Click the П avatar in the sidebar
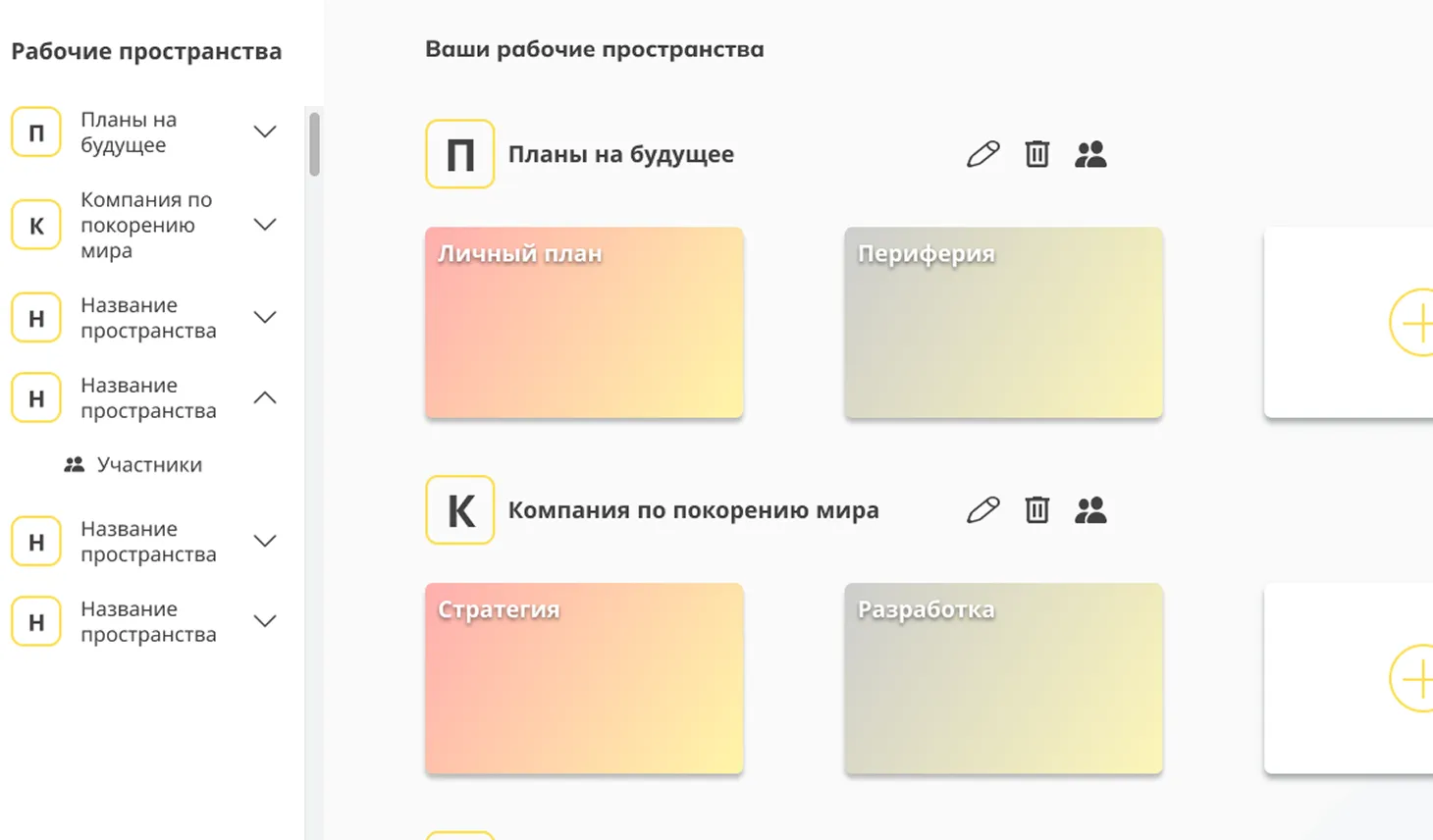 (36, 132)
